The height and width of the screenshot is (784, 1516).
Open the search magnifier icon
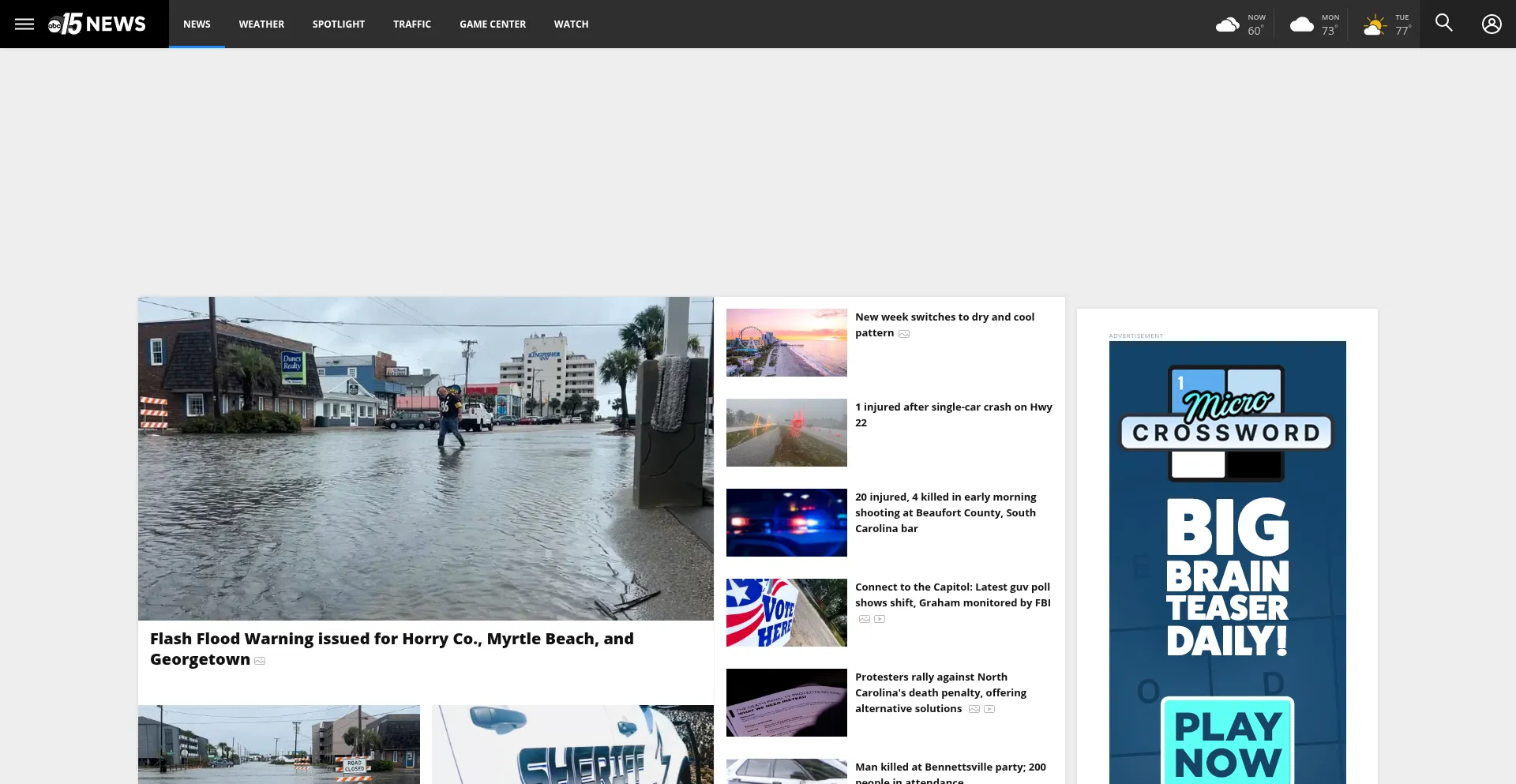1443,24
